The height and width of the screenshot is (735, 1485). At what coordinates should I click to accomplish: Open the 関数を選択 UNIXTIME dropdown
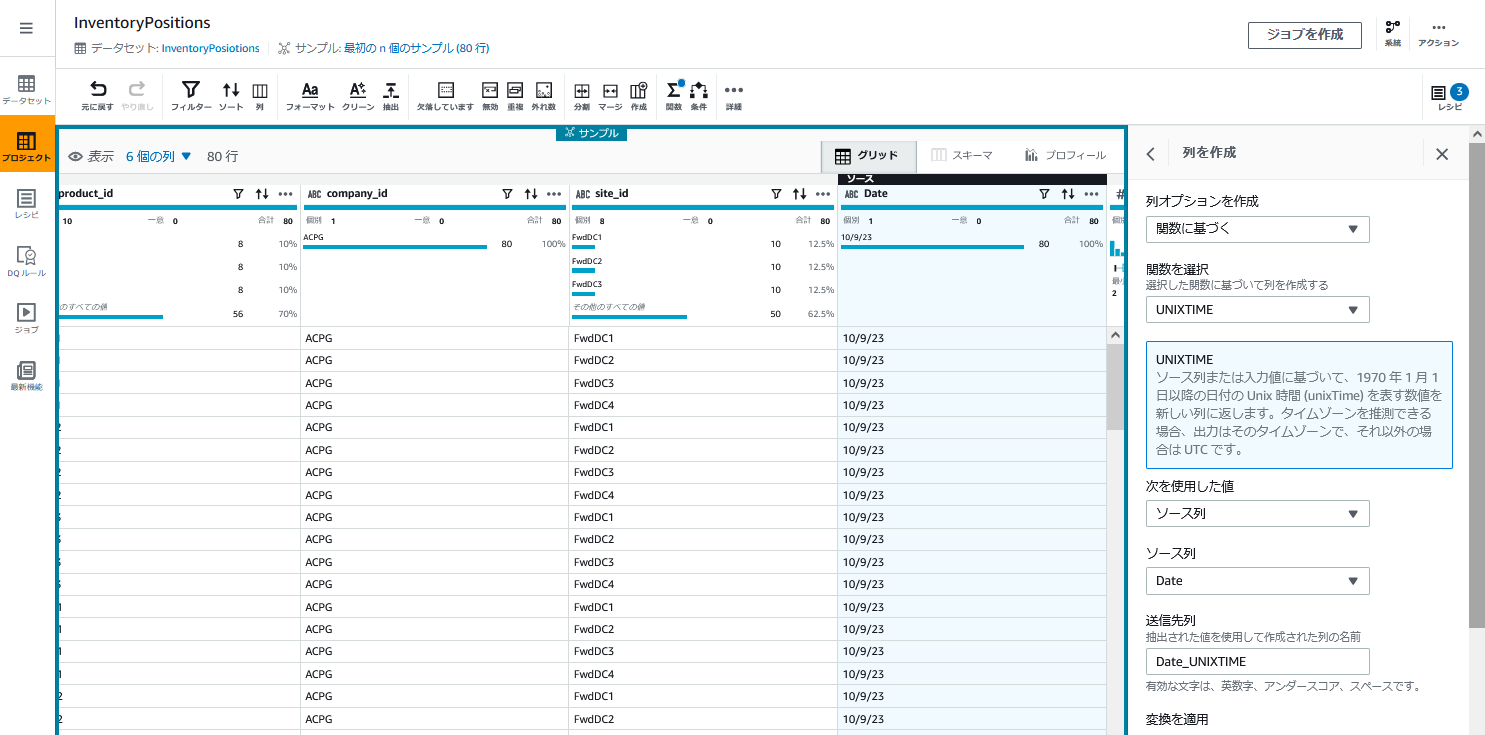(1257, 310)
